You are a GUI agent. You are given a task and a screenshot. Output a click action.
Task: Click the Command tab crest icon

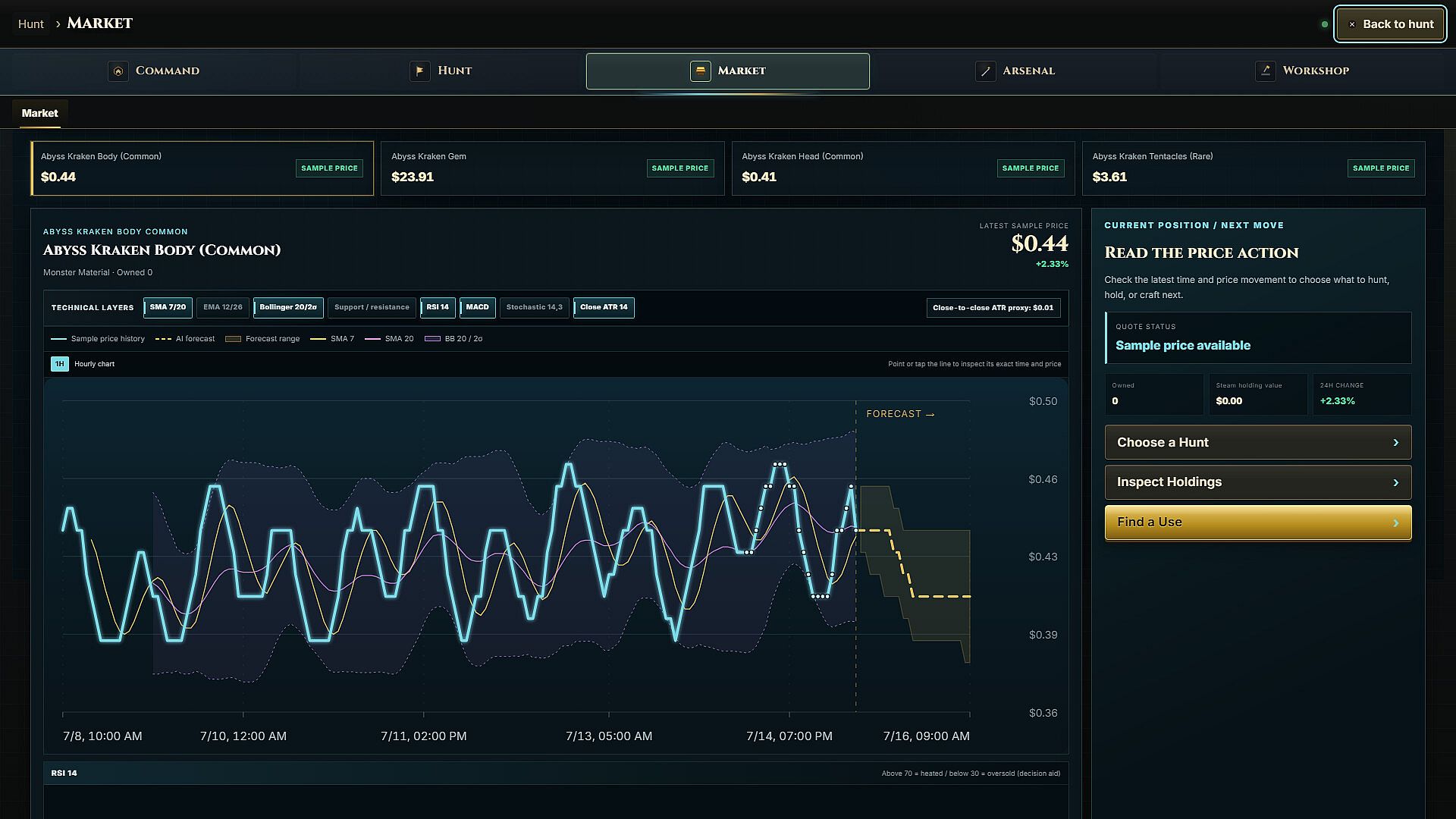(x=118, y=71)
